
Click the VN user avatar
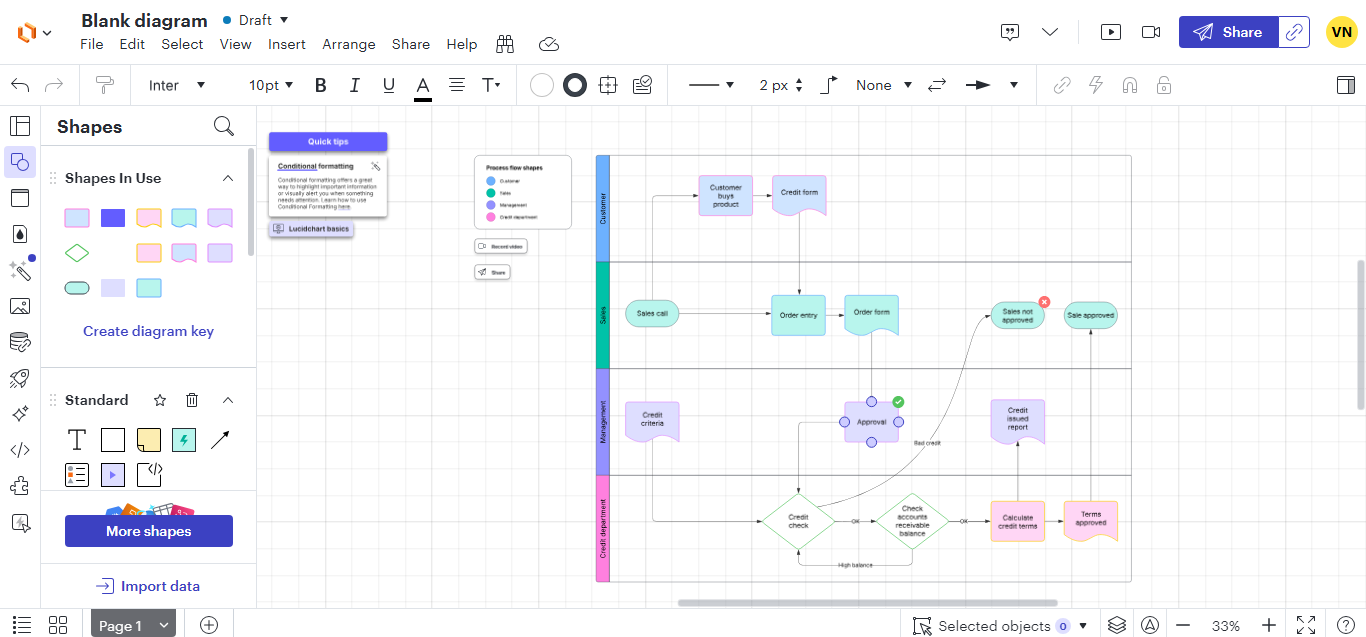point(1341,32)
